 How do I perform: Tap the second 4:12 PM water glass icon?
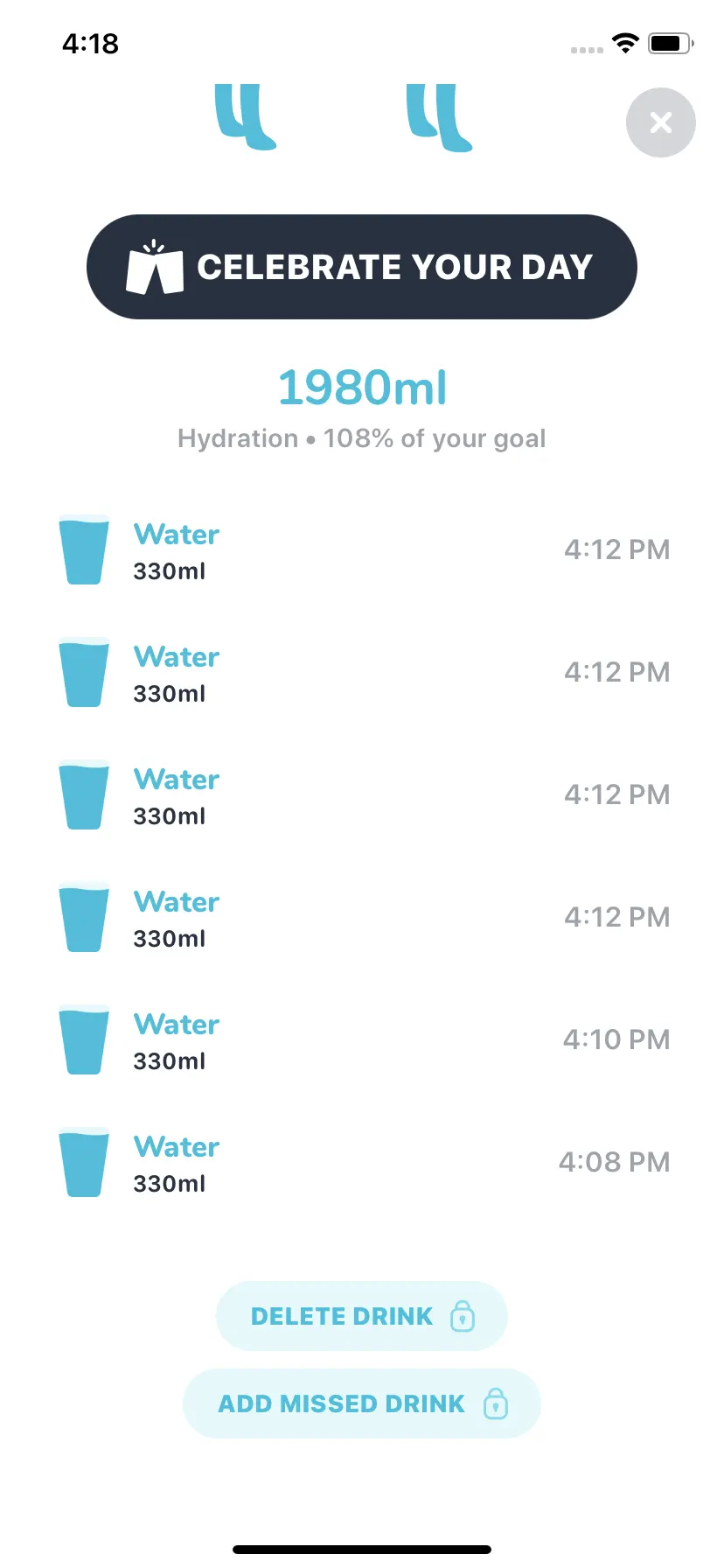84,672
